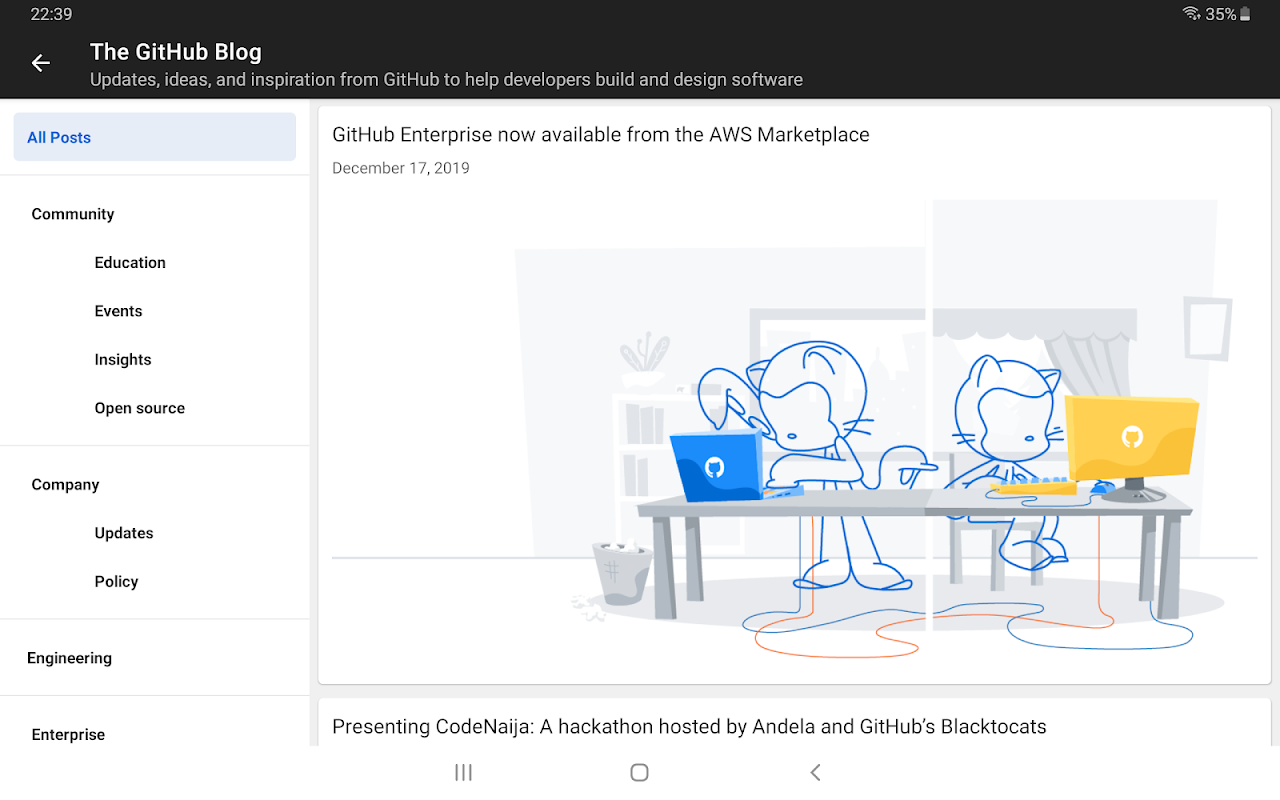
Task: Tap The GitHub Blog title
Action: (176, 52)
